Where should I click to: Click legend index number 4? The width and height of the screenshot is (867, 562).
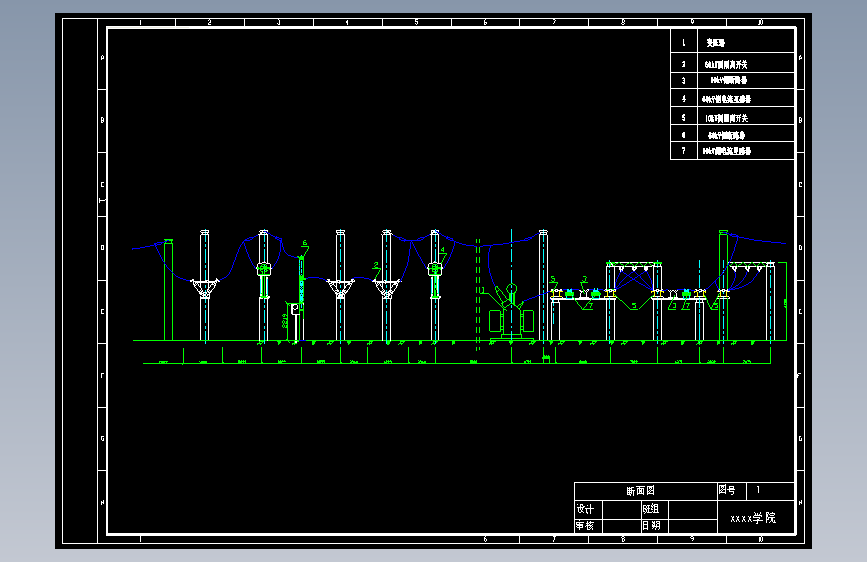[683, 99]
